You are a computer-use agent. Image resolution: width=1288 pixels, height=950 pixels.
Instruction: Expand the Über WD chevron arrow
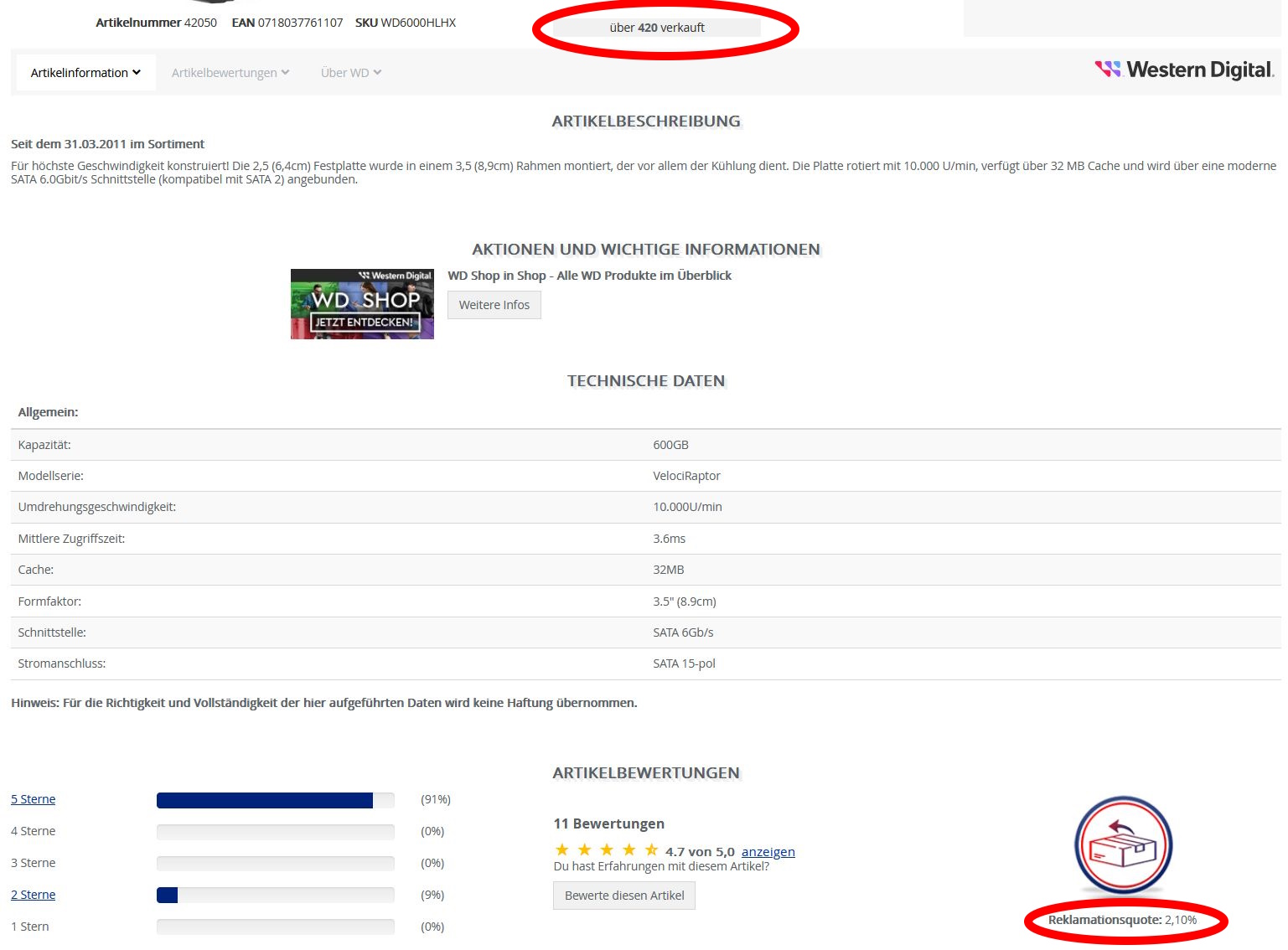(377, 72)
